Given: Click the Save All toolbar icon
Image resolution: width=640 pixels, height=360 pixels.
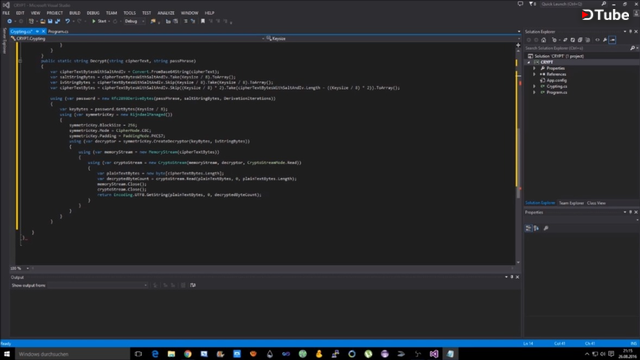Looking at the screenshot, I should click(x=58, y=21).
